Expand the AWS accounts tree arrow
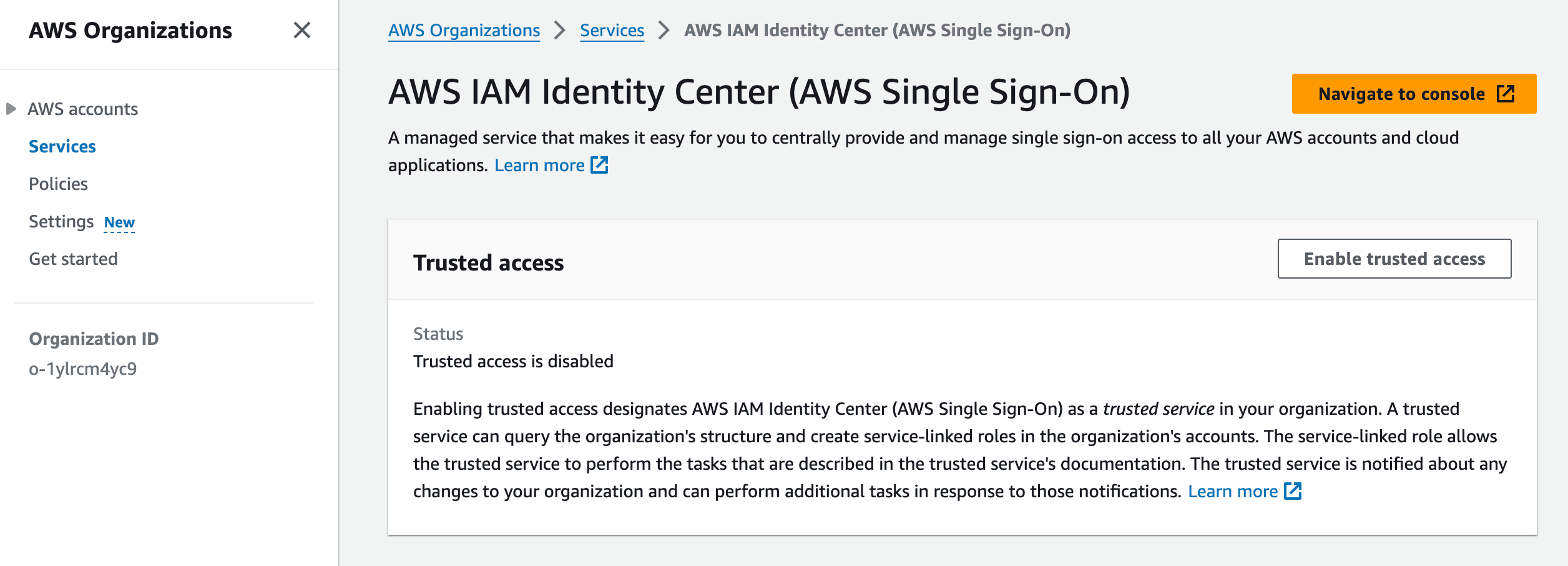This screenshot has width=1568, height=566. tap(11, 109)
